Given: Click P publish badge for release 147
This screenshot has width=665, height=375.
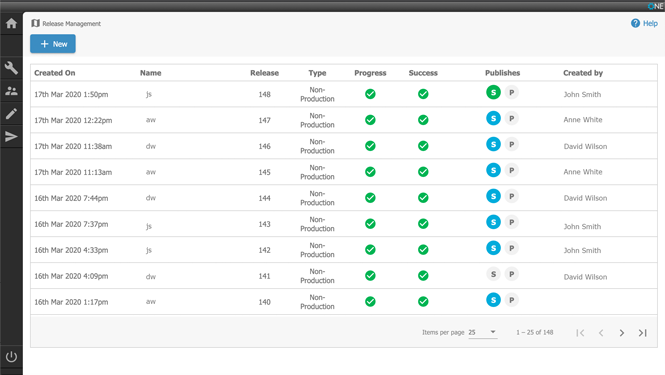Looking at the screenshot, I should [x=511, y=118].
